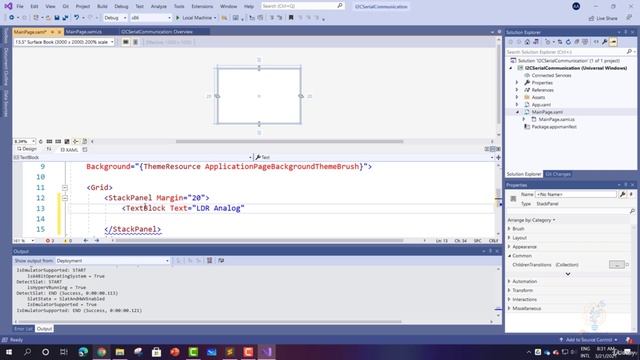This screenshot has width=640, height=360.
Task: Expand the References node
Action: tap(517, 90)
